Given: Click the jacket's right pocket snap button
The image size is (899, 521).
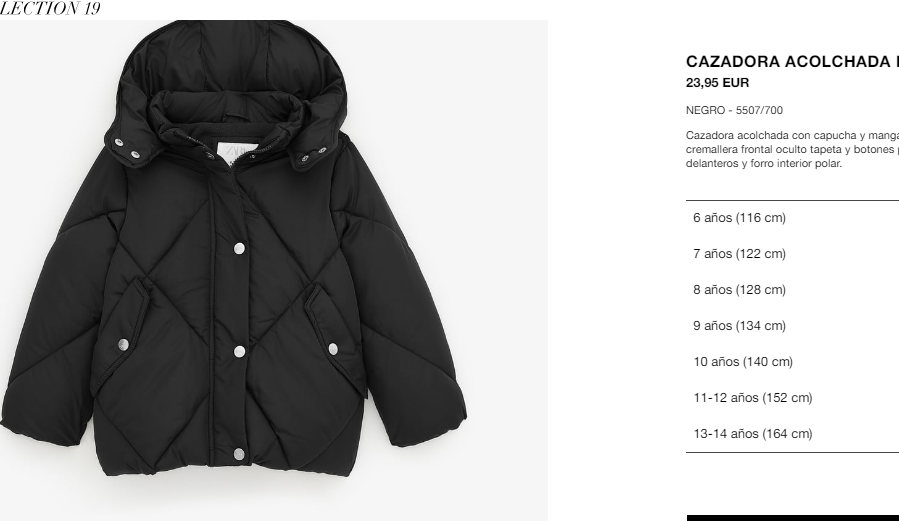Looking at the screenshot, I should pyautogui.click(x=333, y=348).
